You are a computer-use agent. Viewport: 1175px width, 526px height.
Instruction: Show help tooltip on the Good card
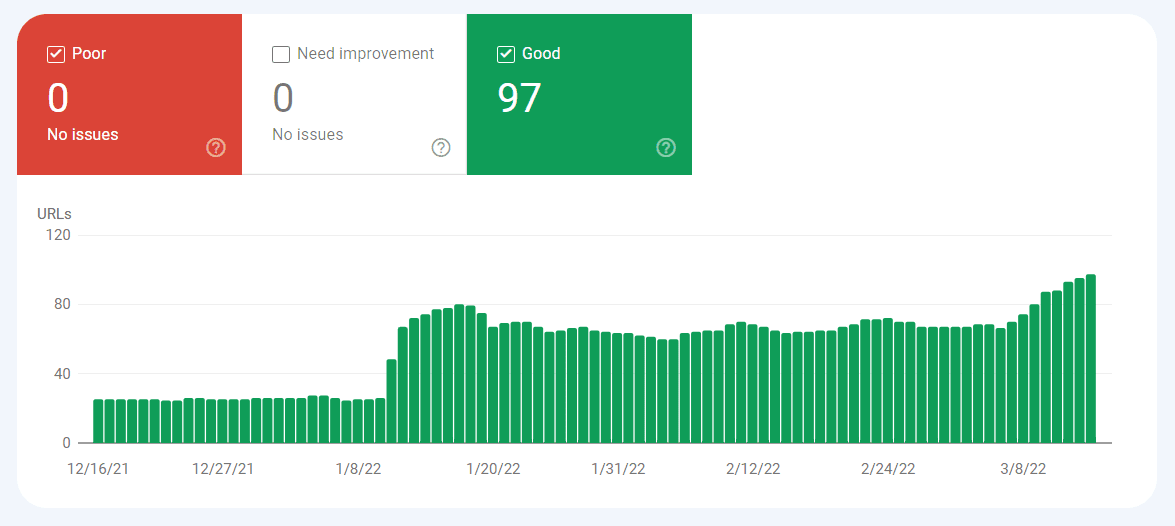(666, 148)
